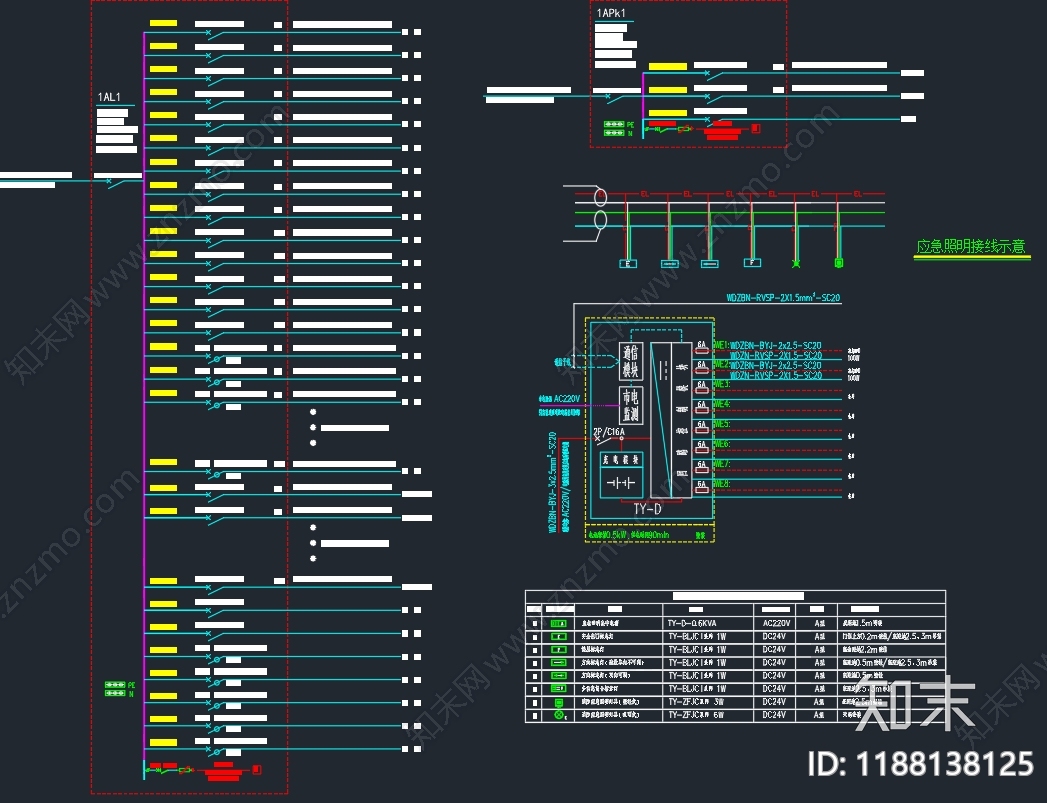The width and height of the screenshot is (1047, 803).
Task: Click the 应急照明接线示意 title text
Action: pyautogui.click(x=971, y=246)
